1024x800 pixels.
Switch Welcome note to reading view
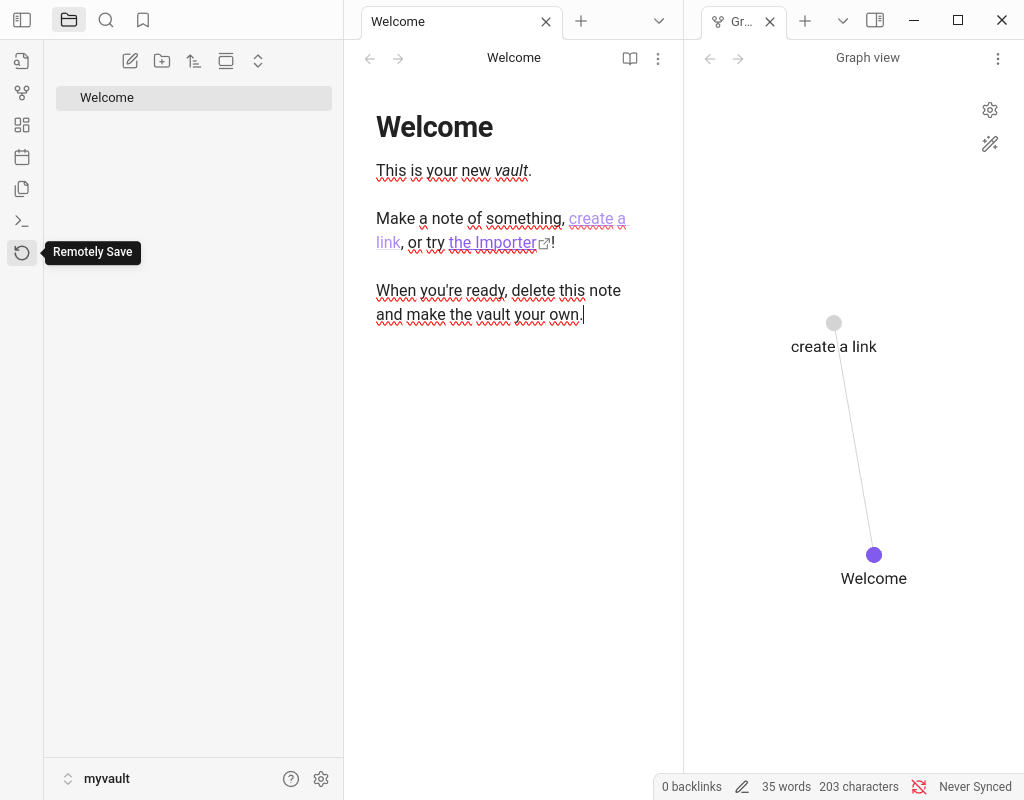pos(630,59)
